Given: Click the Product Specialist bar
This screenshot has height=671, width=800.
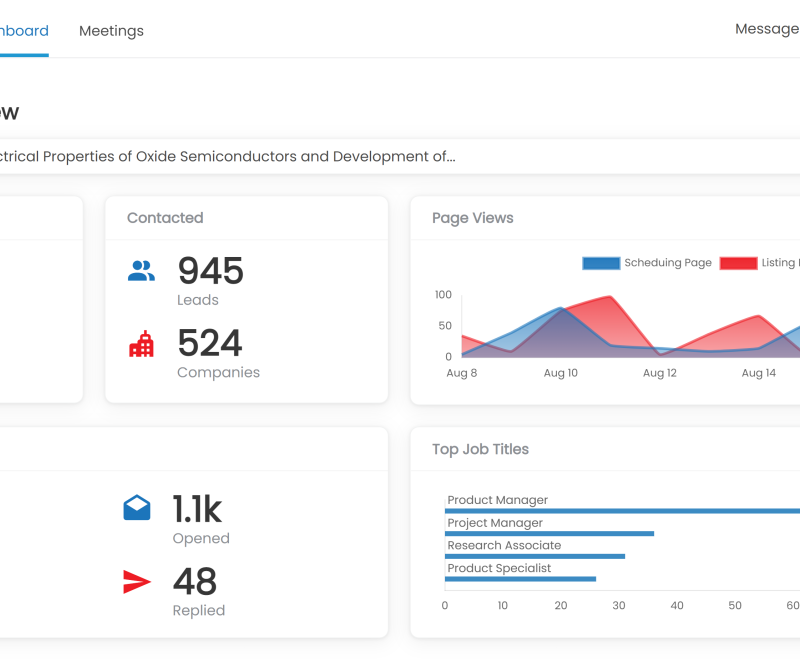Looking at the screenshot, I should (520, 579).
